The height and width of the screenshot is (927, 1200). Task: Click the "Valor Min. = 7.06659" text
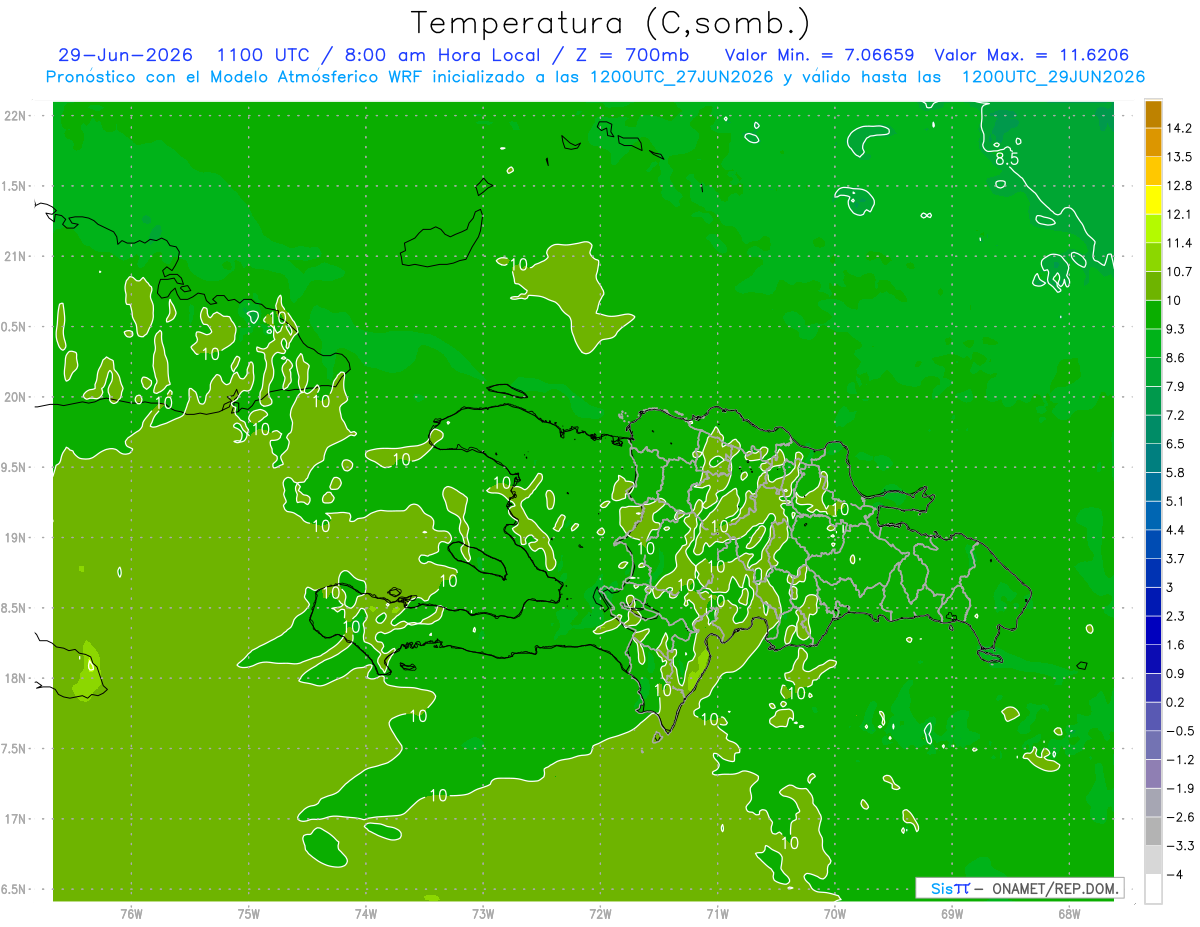tap(819, 55)
